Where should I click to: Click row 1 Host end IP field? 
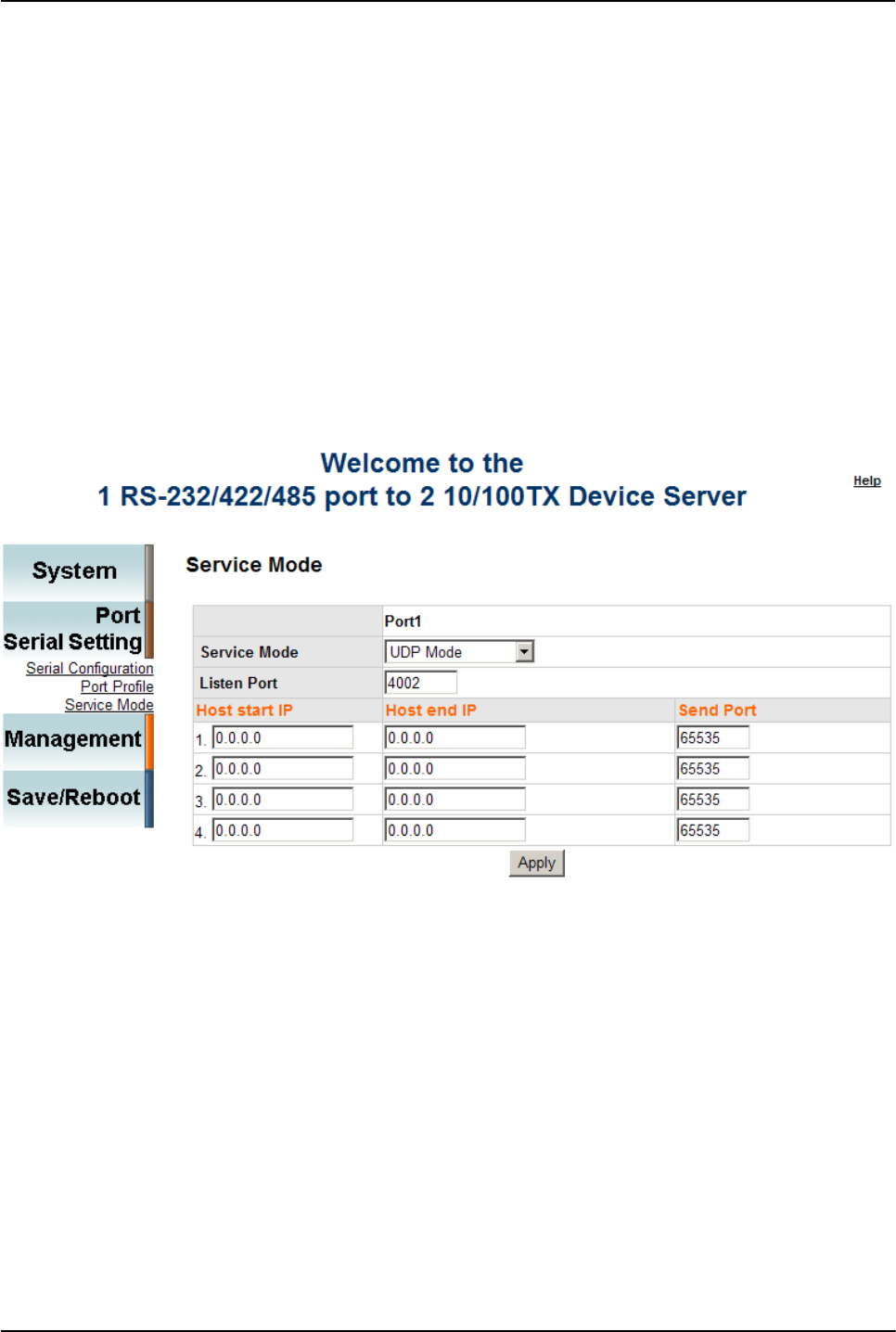pos(455,737)
